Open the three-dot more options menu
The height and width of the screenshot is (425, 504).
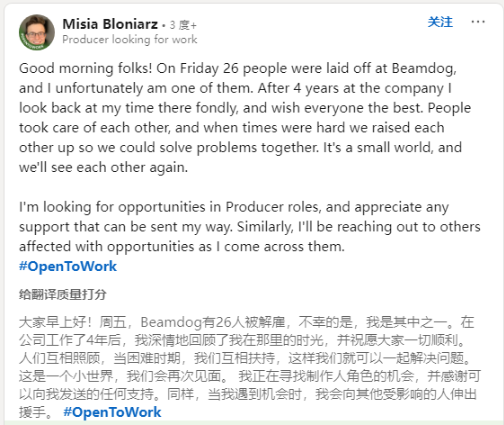[478, 22]
